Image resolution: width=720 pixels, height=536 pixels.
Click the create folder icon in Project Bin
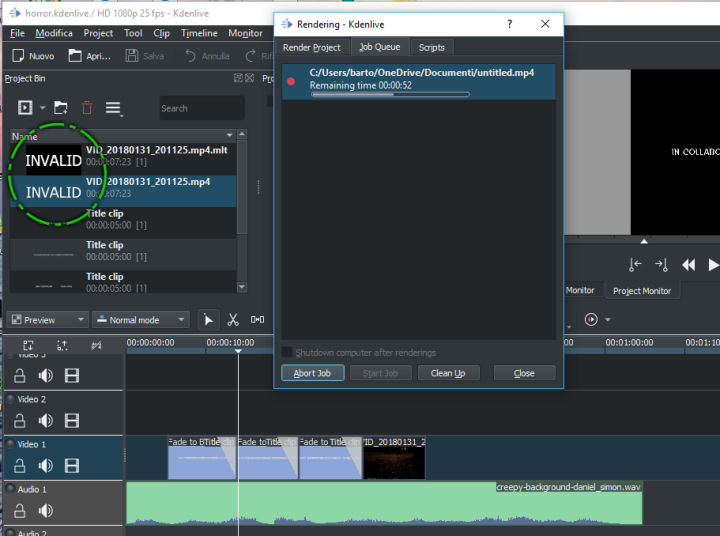click(x=61, y=107)
